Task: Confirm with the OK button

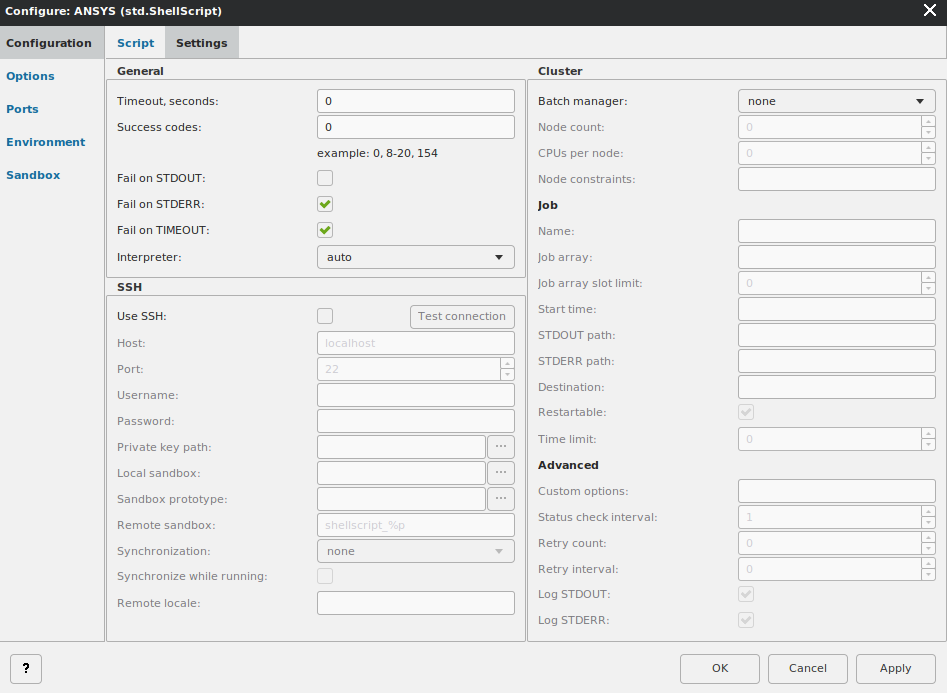Action: click(x=719, y=668)
